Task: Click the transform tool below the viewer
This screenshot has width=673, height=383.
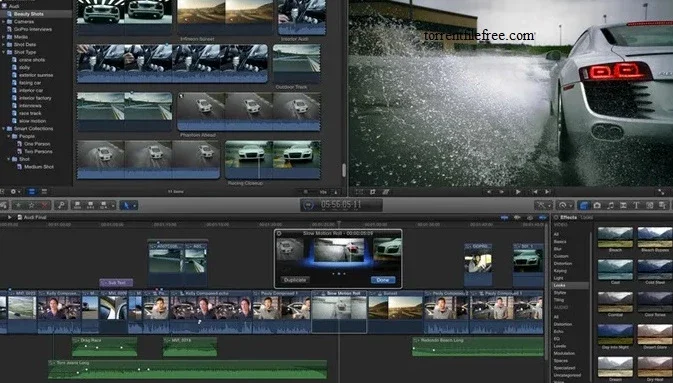Action: pyautogui.click(x=359, y=192)
